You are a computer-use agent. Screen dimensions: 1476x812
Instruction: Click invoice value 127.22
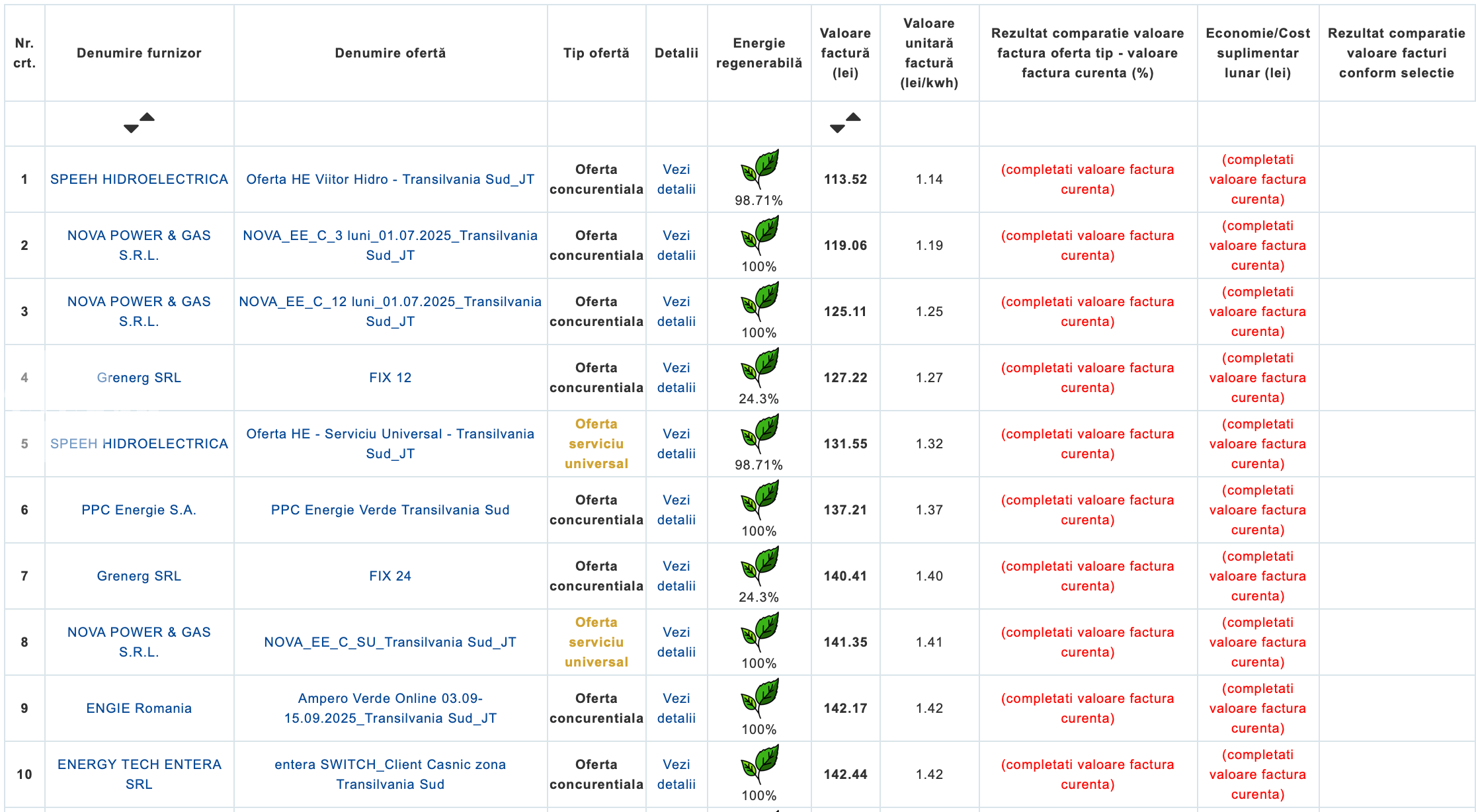point(845,378)
